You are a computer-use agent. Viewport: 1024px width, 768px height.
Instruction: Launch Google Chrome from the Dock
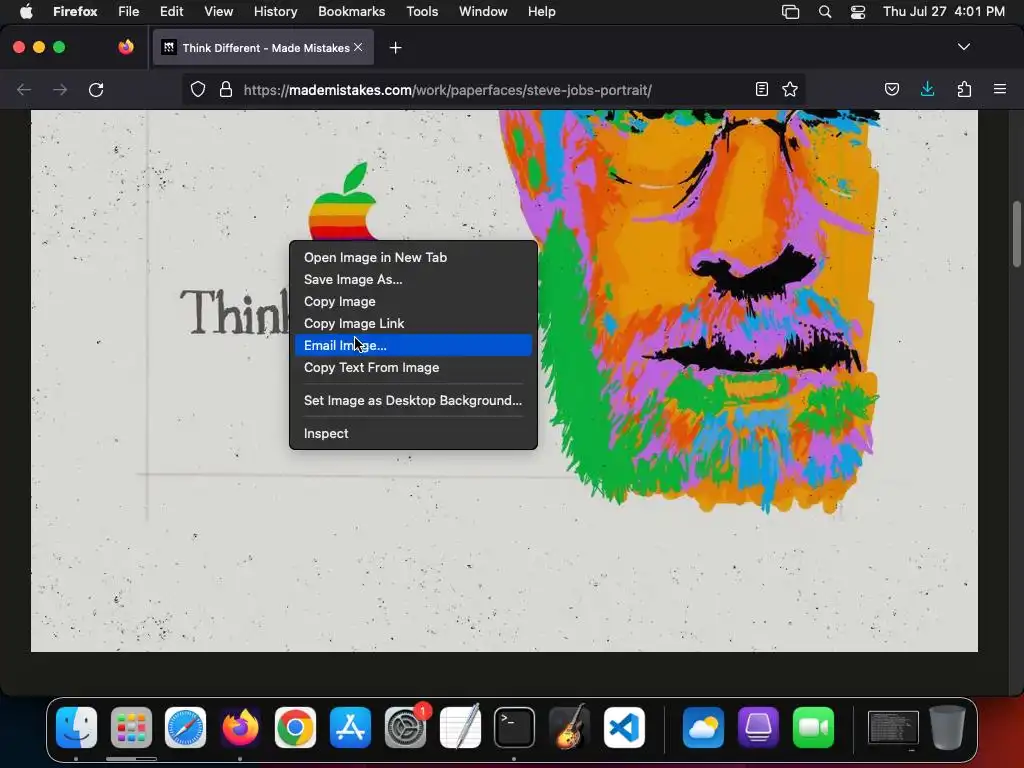[295, 727]
